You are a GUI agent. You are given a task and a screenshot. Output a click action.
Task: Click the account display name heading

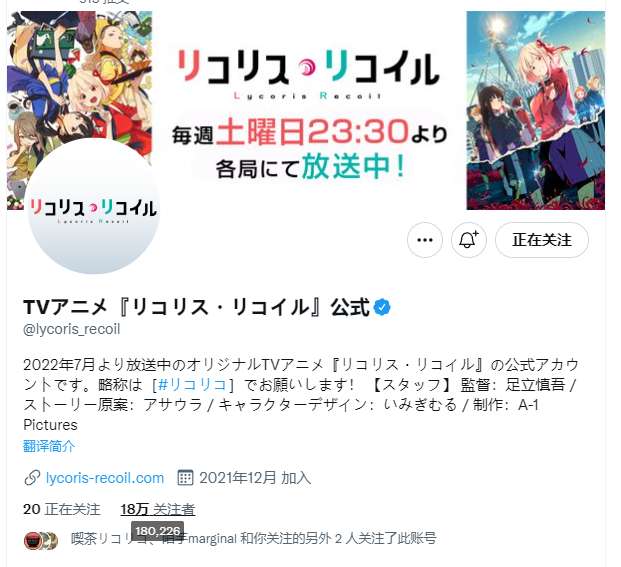[x=196, y=307]
